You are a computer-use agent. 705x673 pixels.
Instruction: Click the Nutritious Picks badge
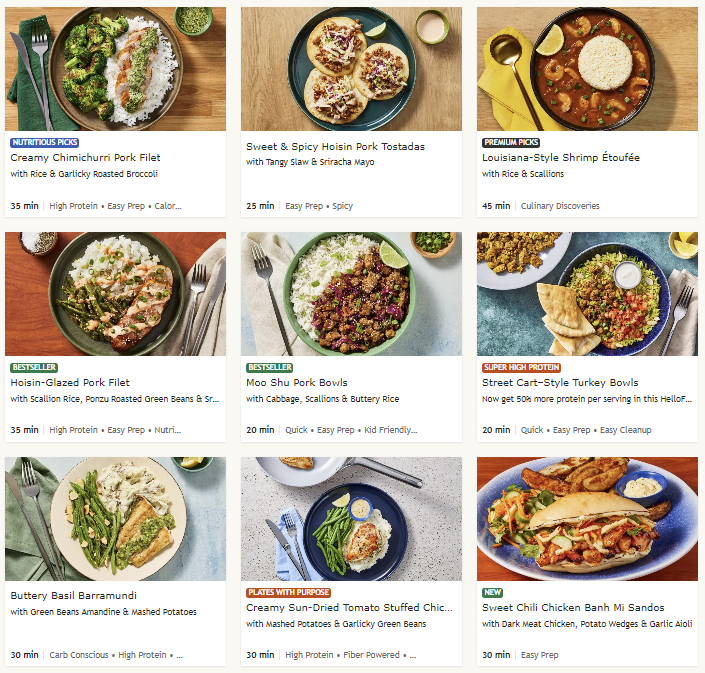pyautogui.click(x=48, y=143)
